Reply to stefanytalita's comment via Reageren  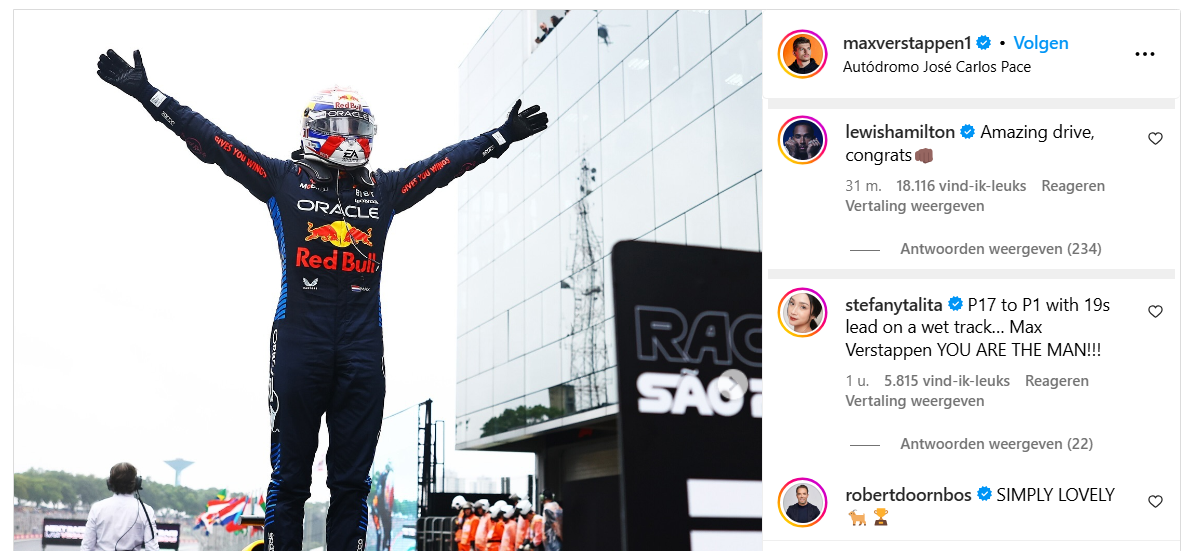tap(1057, 381)
